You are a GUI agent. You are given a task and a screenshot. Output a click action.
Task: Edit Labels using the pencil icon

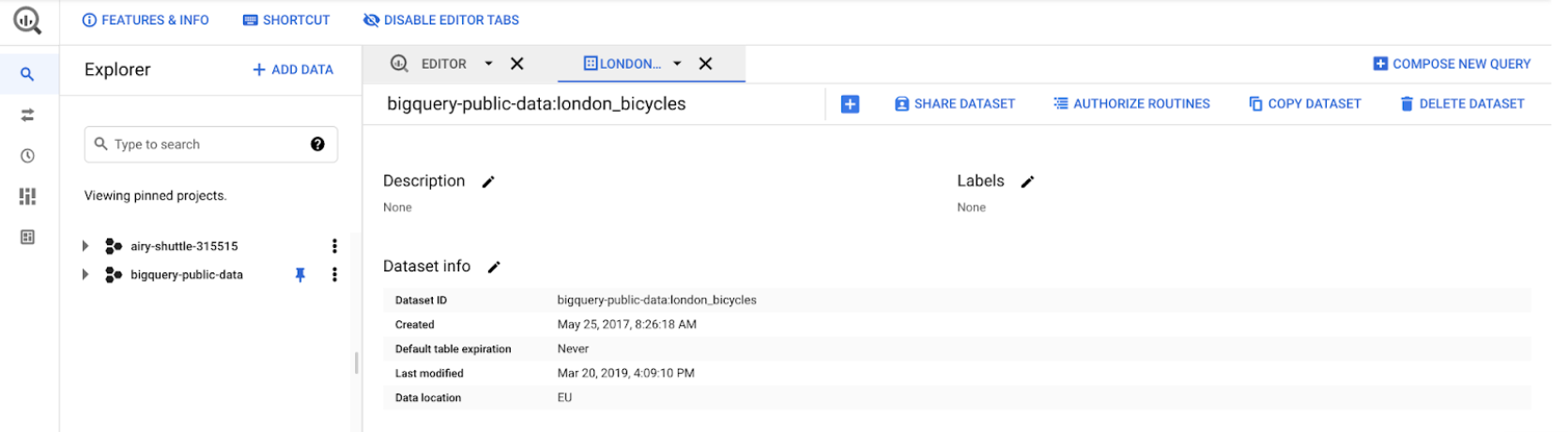(1027, 182)
